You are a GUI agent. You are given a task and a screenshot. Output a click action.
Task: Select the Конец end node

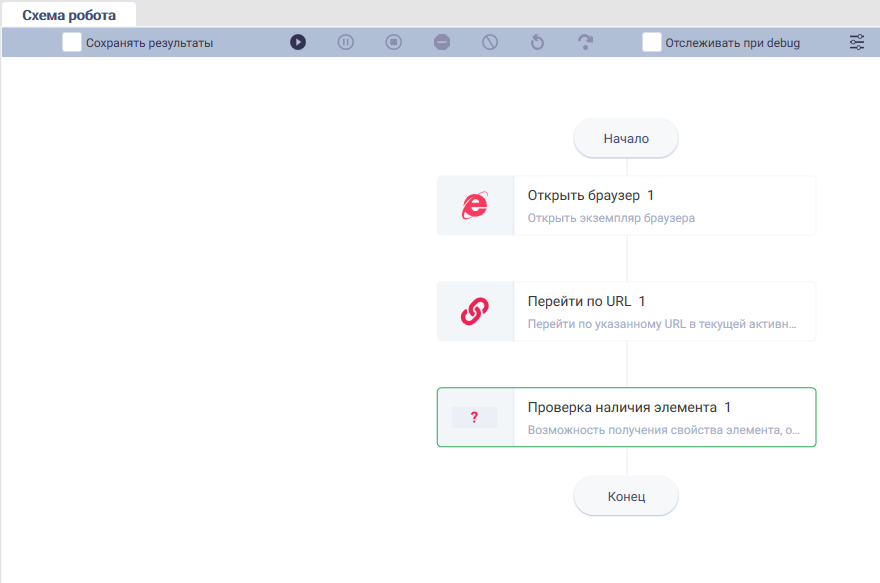626,496
